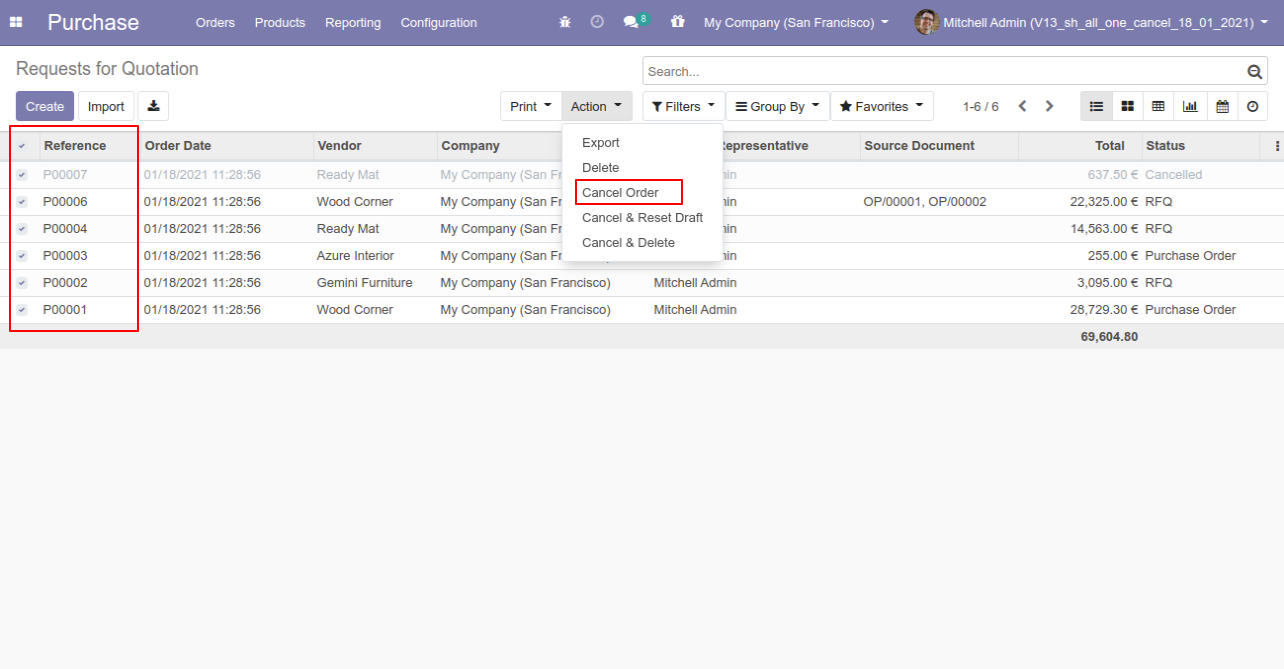Sort by Source Document column header
1284x669 pixels.
(939, 146)
